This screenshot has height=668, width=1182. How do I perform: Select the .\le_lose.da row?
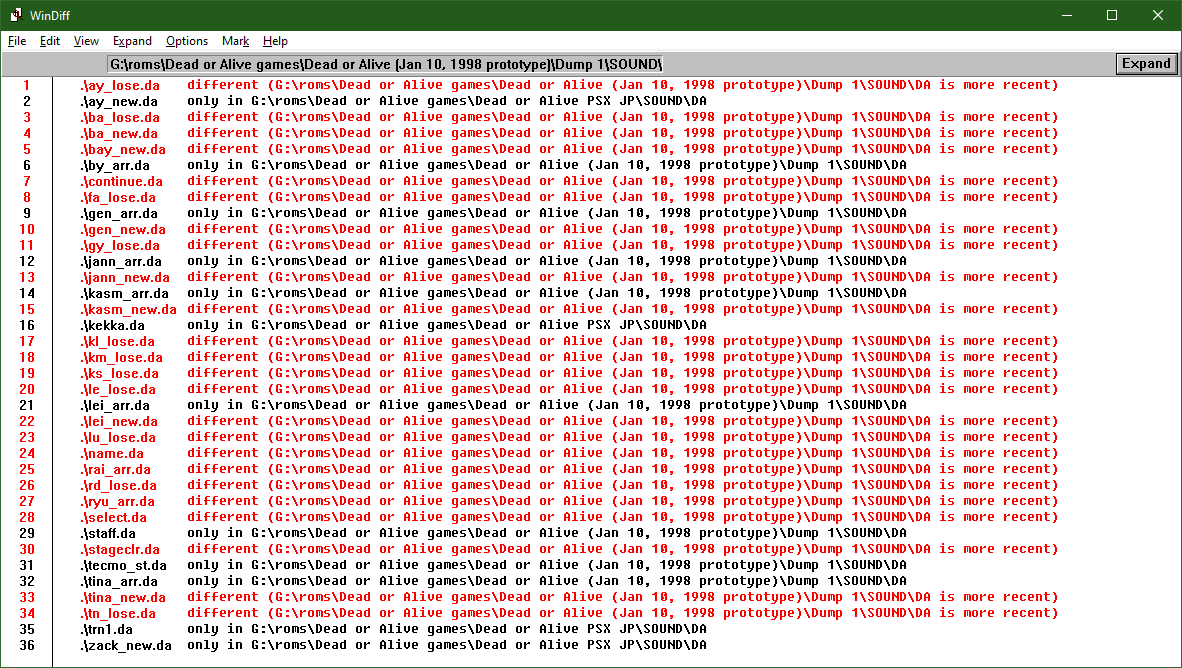click(x=569, y=389)
